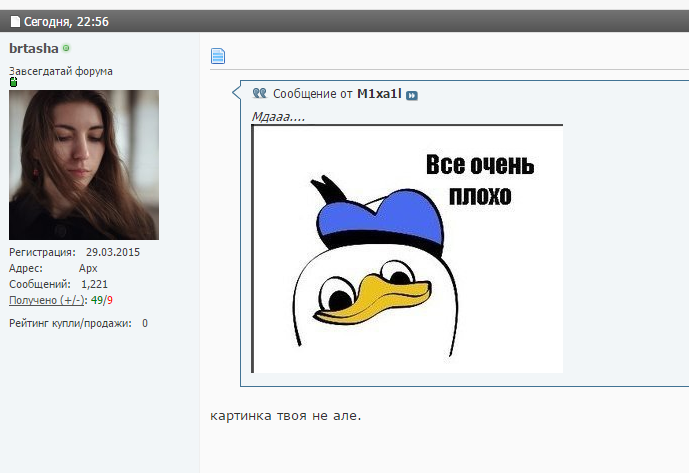Image resolution: width=689 pixels, height=473 pixels.
Task: Click the green online status indicator
Action: point(66,48)
